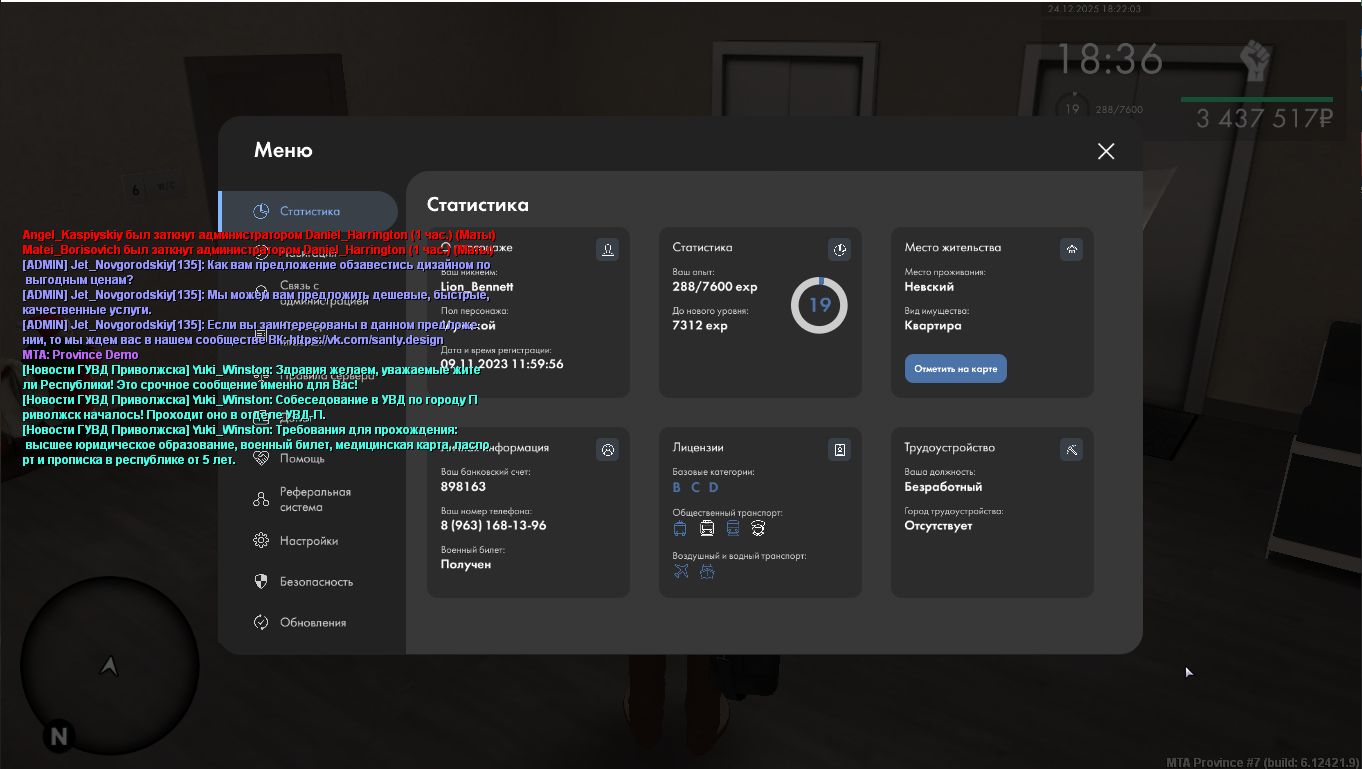Click the hammer icon in Трудоустройство card

coord(1071,450)
